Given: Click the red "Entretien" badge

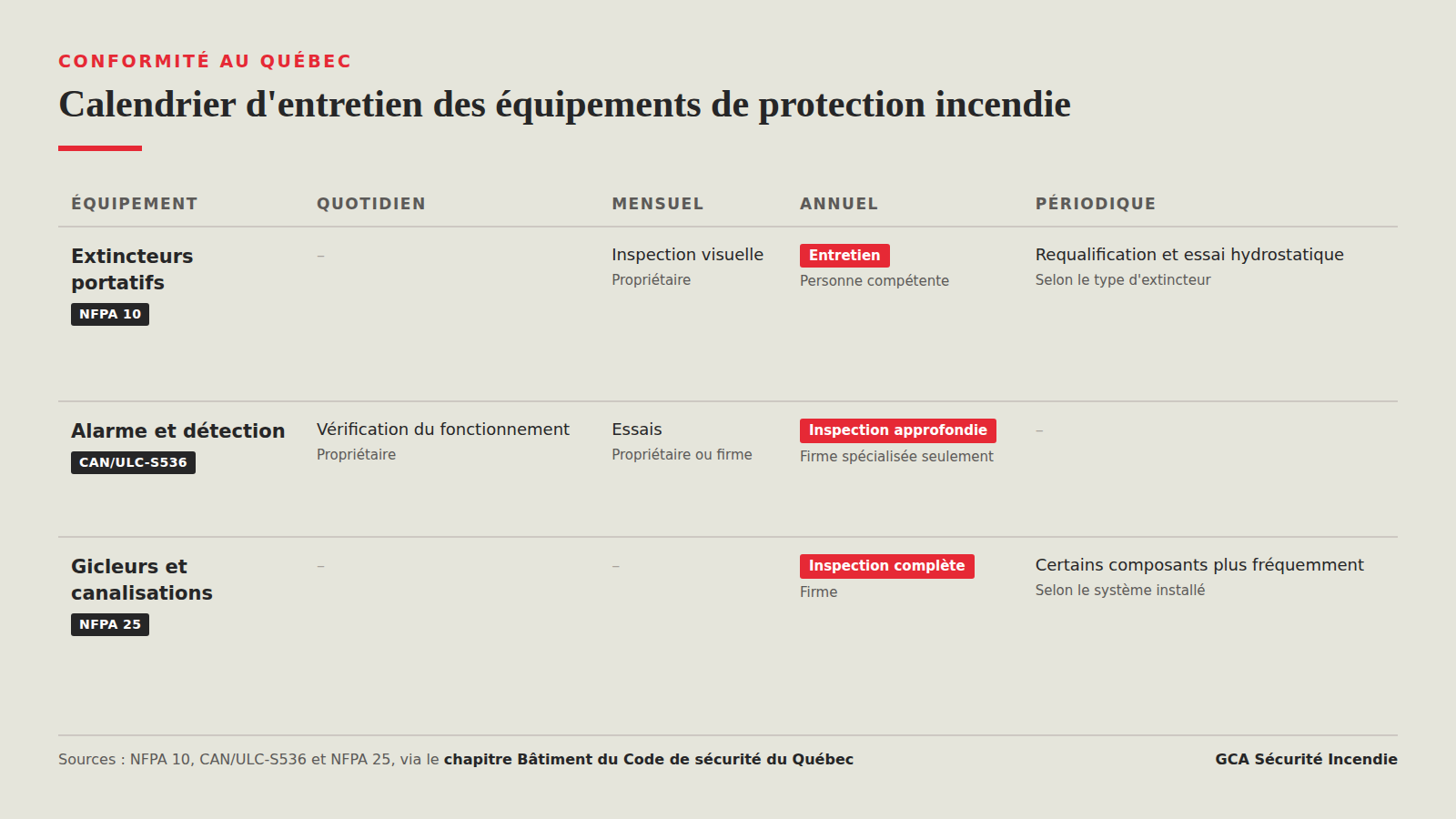Looking at the screenshot, I should point(844,256).
